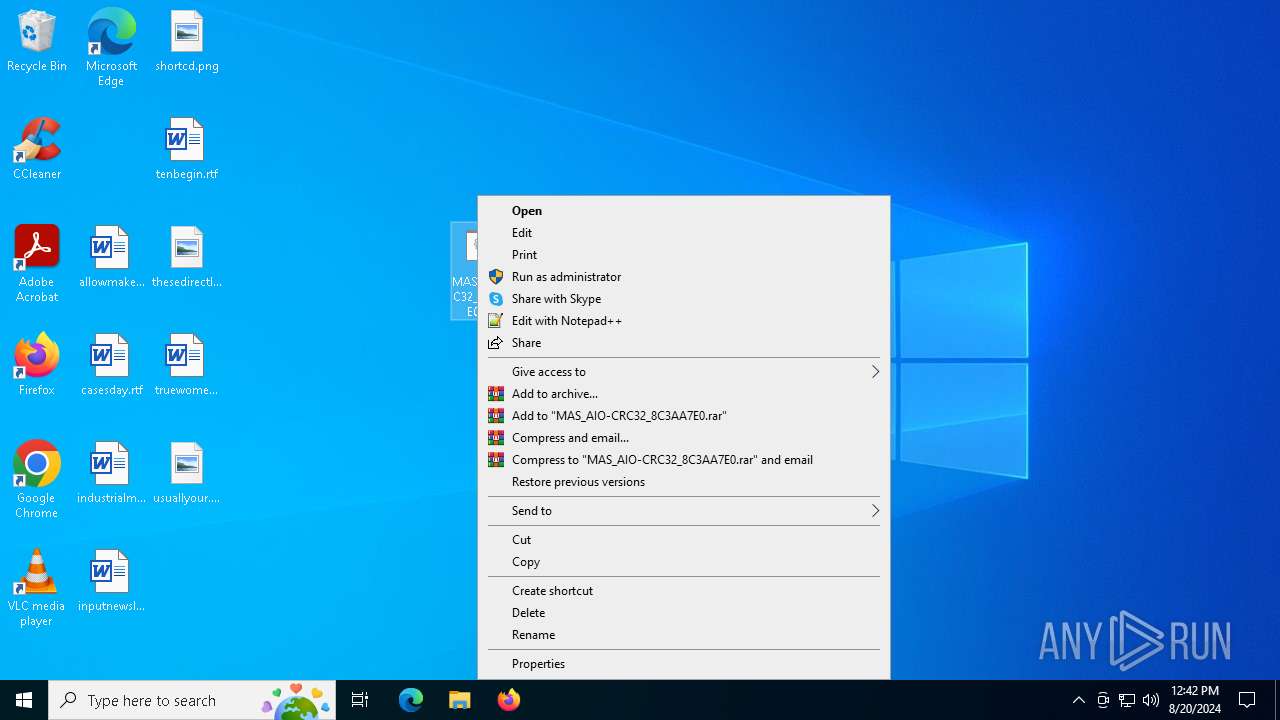Open the Windows Start menu
This screenshot has width=1280, height=720.
point(24,700)
